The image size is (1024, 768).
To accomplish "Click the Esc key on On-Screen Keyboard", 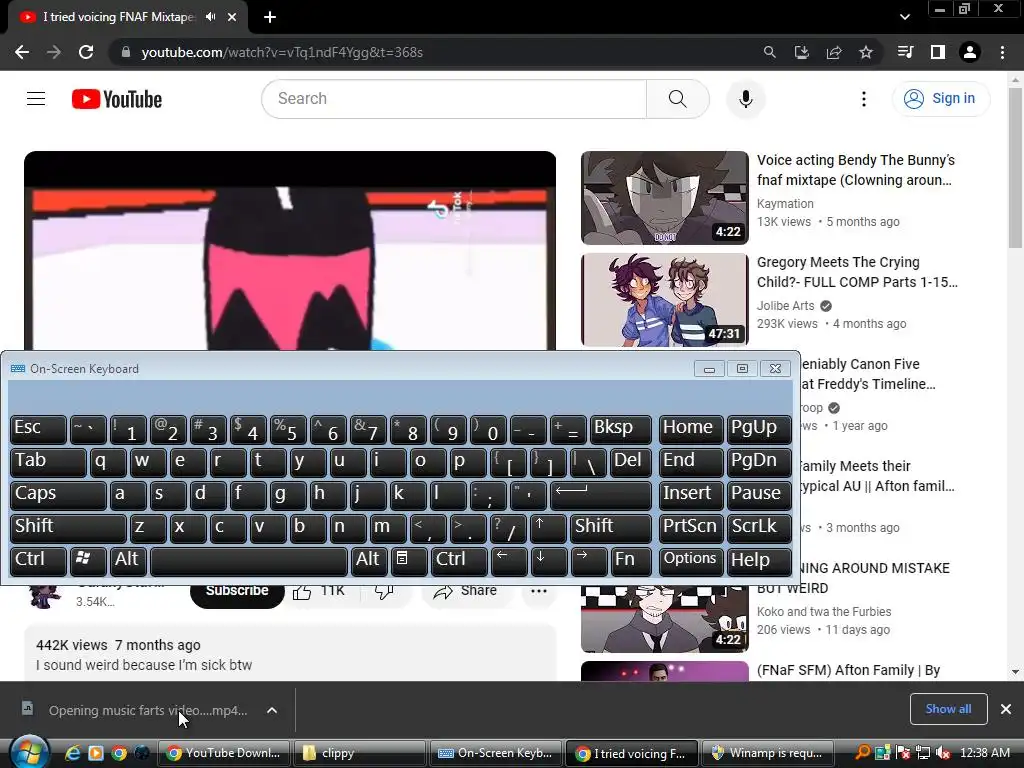I will coord(39,429).
